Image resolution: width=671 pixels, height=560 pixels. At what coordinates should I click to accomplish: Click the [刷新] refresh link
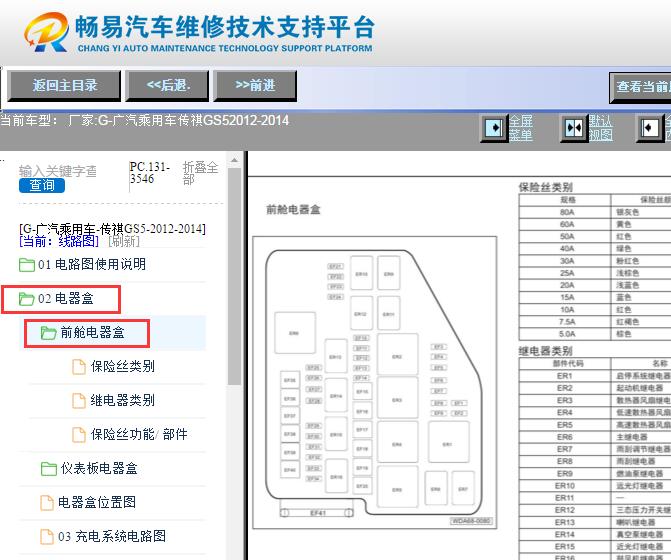(x=124, y=241)
